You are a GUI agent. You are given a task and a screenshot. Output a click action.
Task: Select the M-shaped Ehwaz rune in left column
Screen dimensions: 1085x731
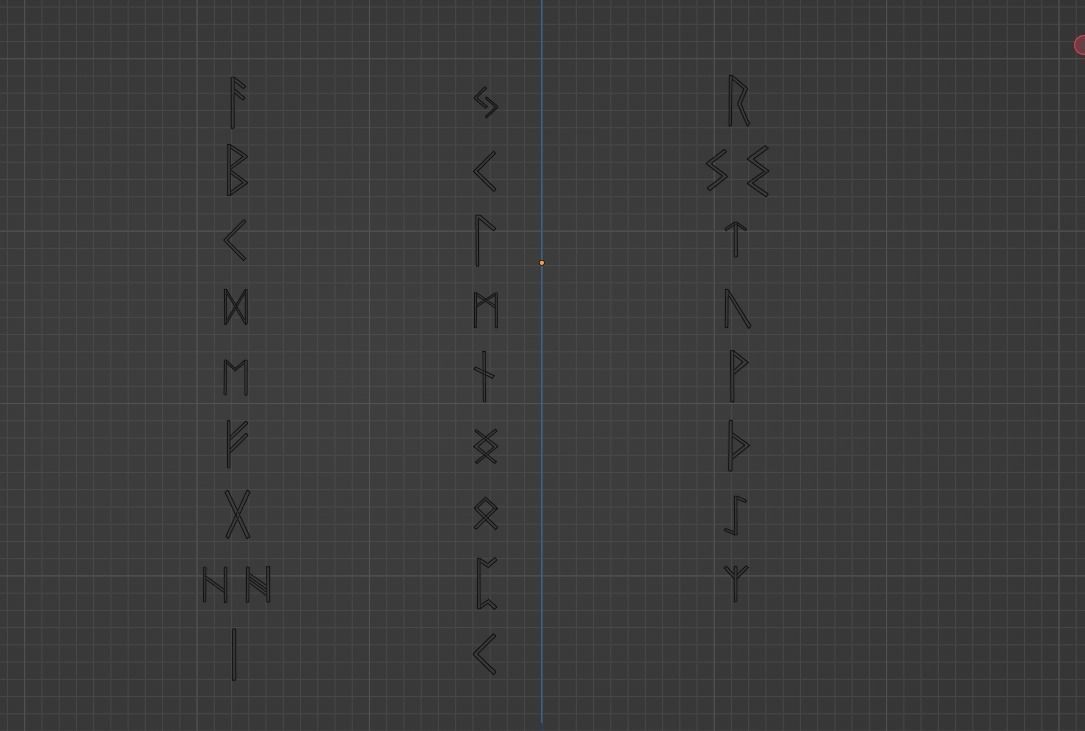click(235, 377)
